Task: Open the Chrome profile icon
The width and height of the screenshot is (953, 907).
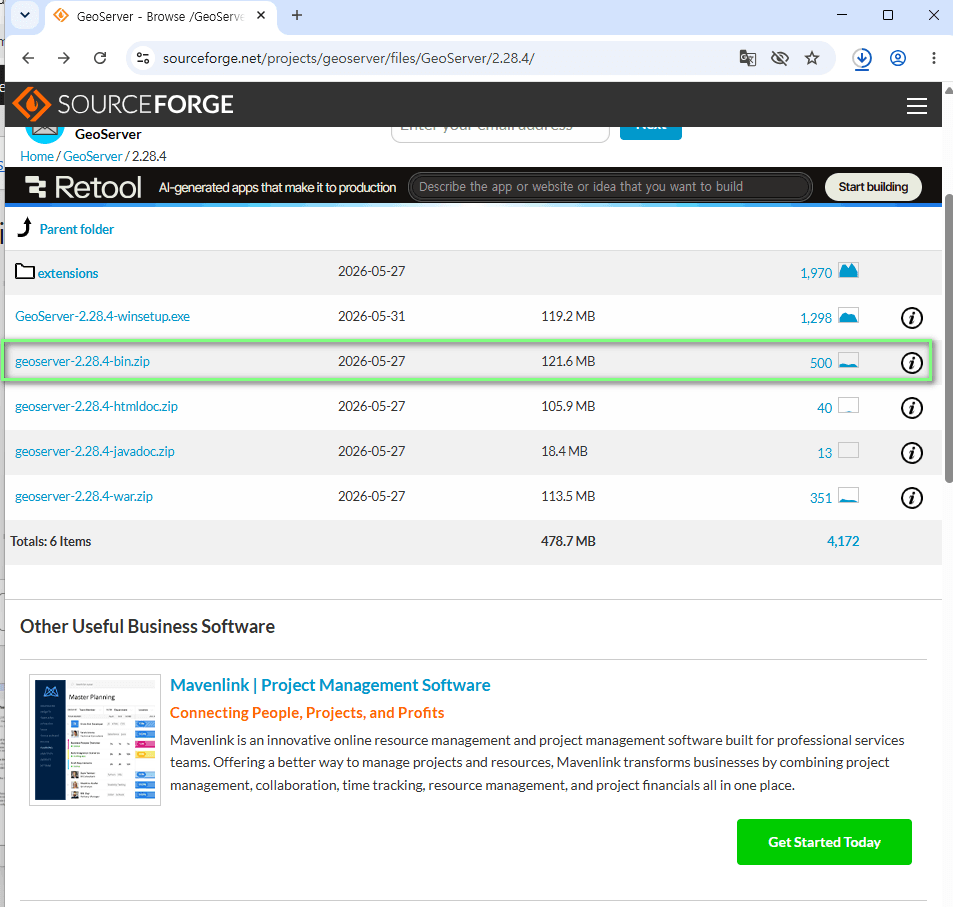Action: tap(898, 58)
